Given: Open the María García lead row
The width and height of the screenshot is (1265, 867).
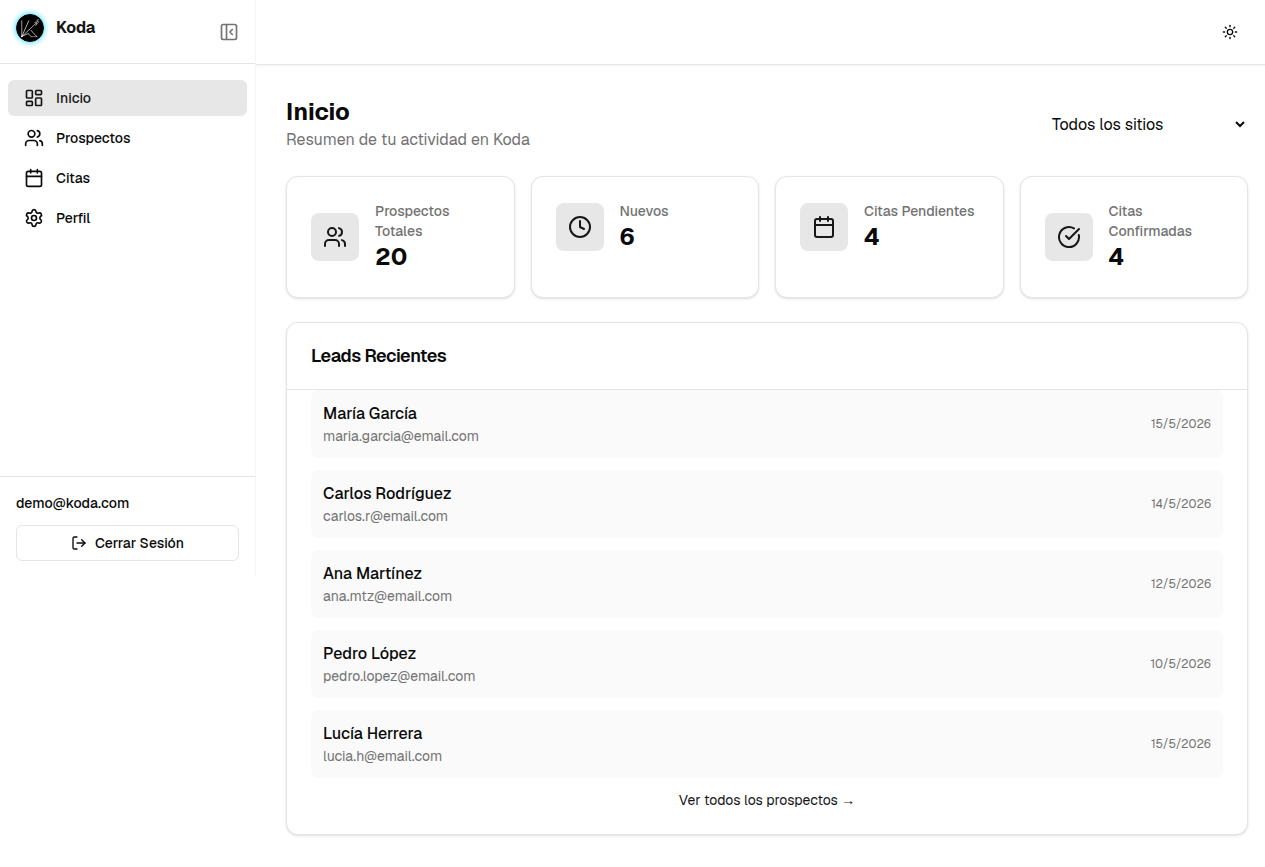Looking at the screenshot, I should pyautogui.click(x=767, y=424).
